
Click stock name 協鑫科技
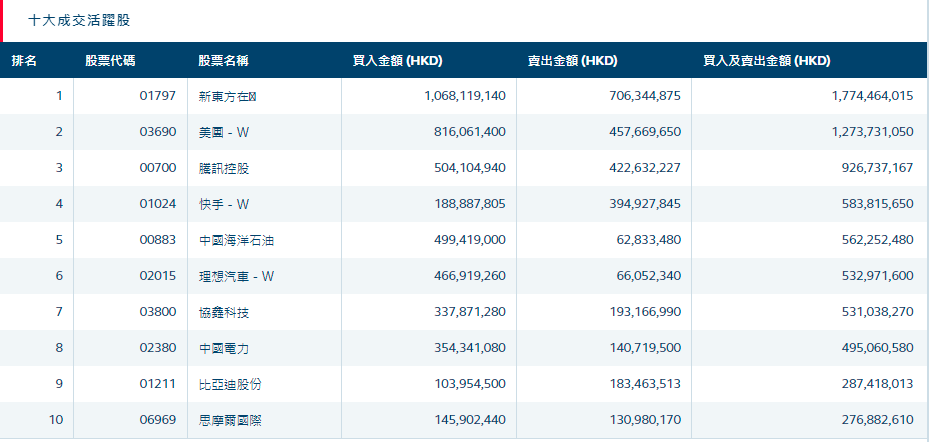[x=224, y=313]
